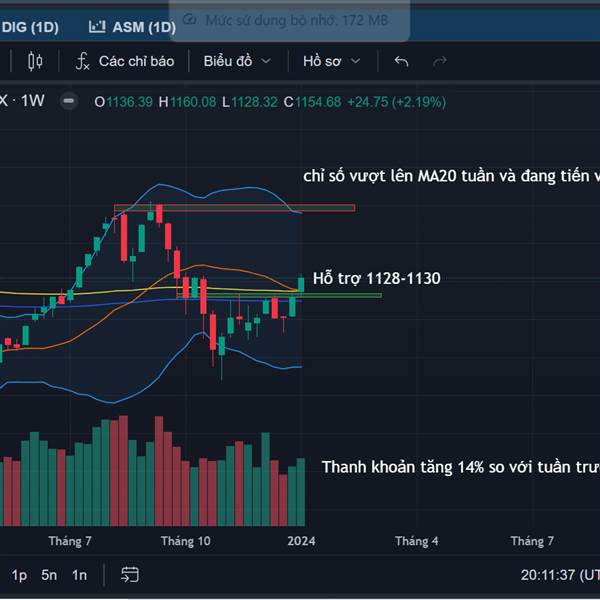Click the 20:11:37 clock timezone
Screen dimensions: 600x600
point(560,575)
